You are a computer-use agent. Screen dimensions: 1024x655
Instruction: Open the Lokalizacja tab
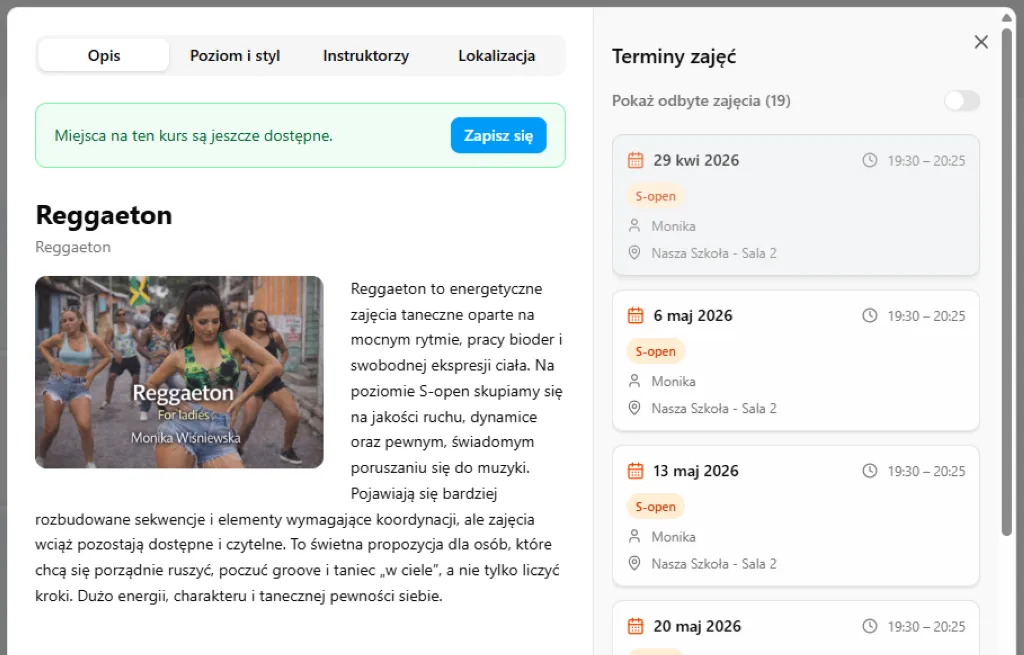point(496,56)
